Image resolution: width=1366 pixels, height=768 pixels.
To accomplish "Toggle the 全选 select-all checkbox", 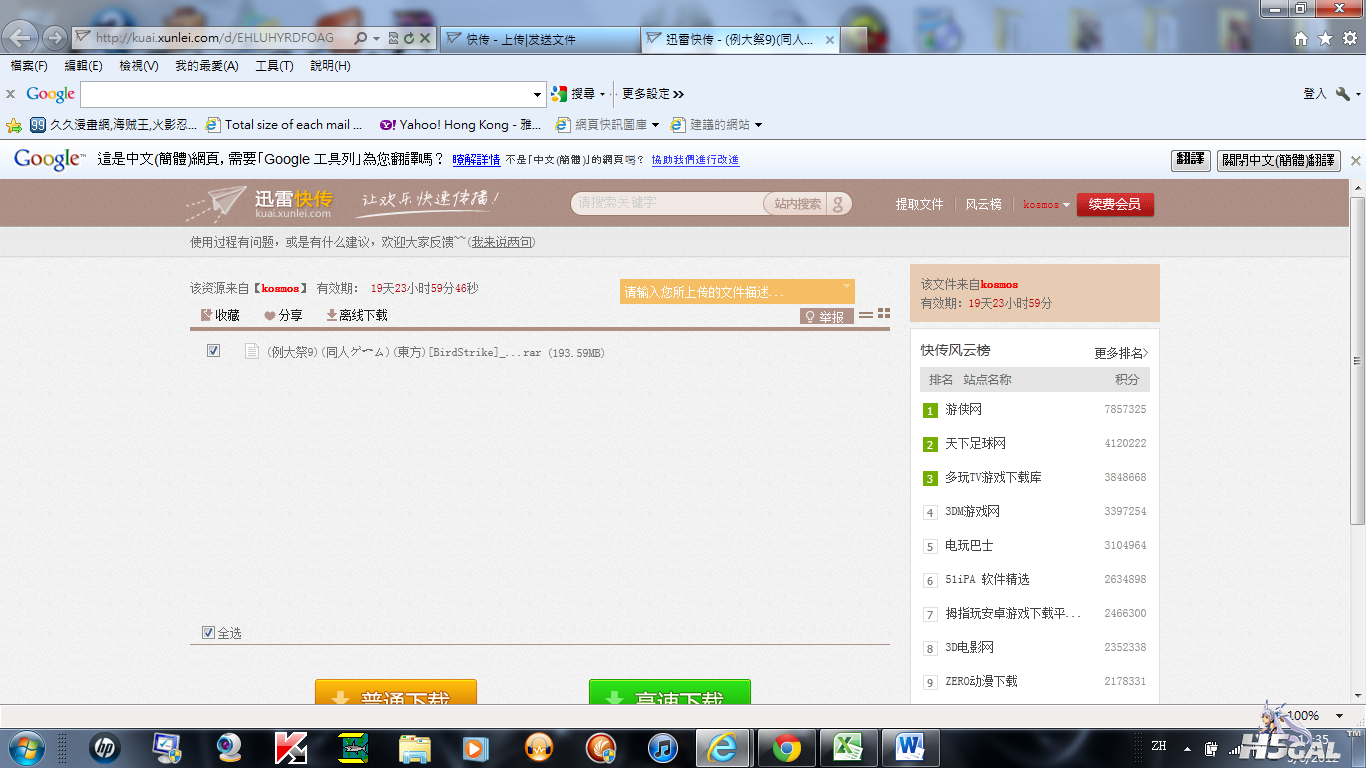I will pos(208,632).
